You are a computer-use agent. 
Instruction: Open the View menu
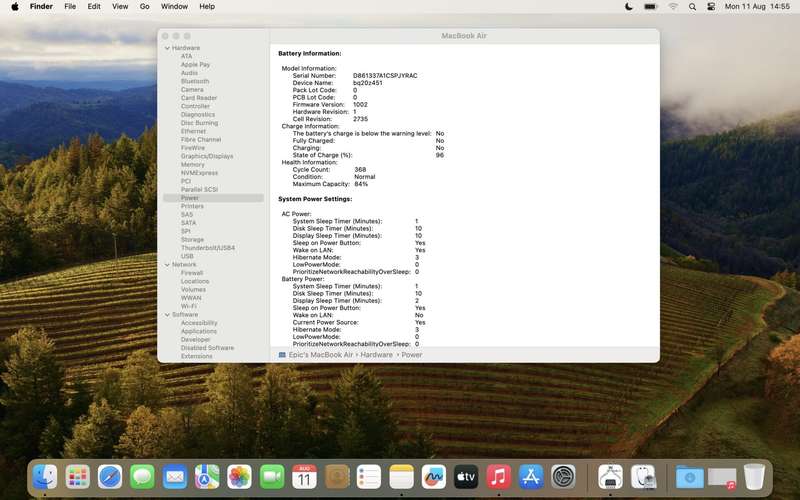pos(120,7)
